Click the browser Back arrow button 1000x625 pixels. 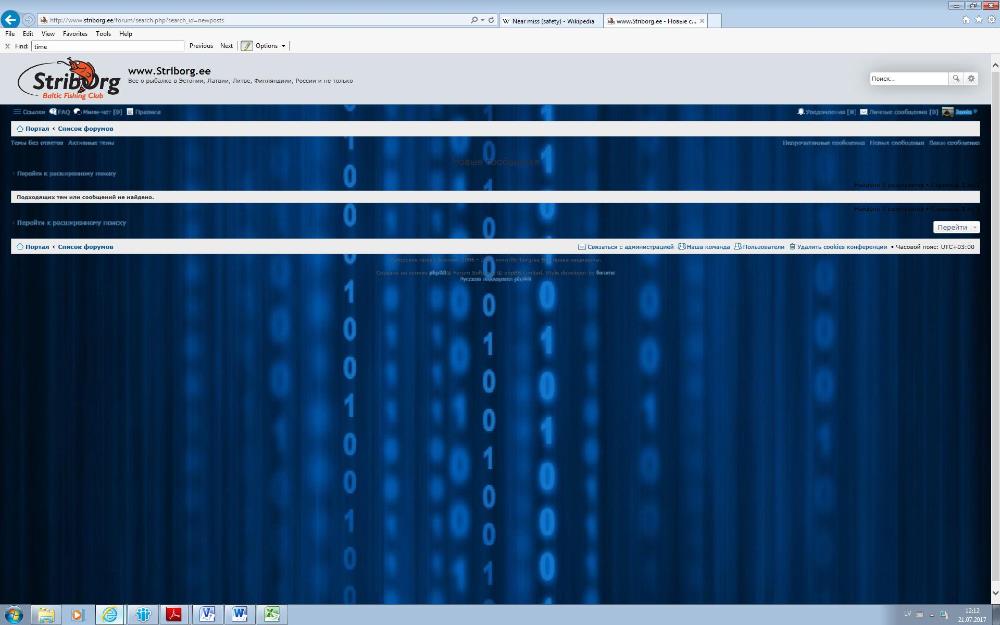pos(11,20)
